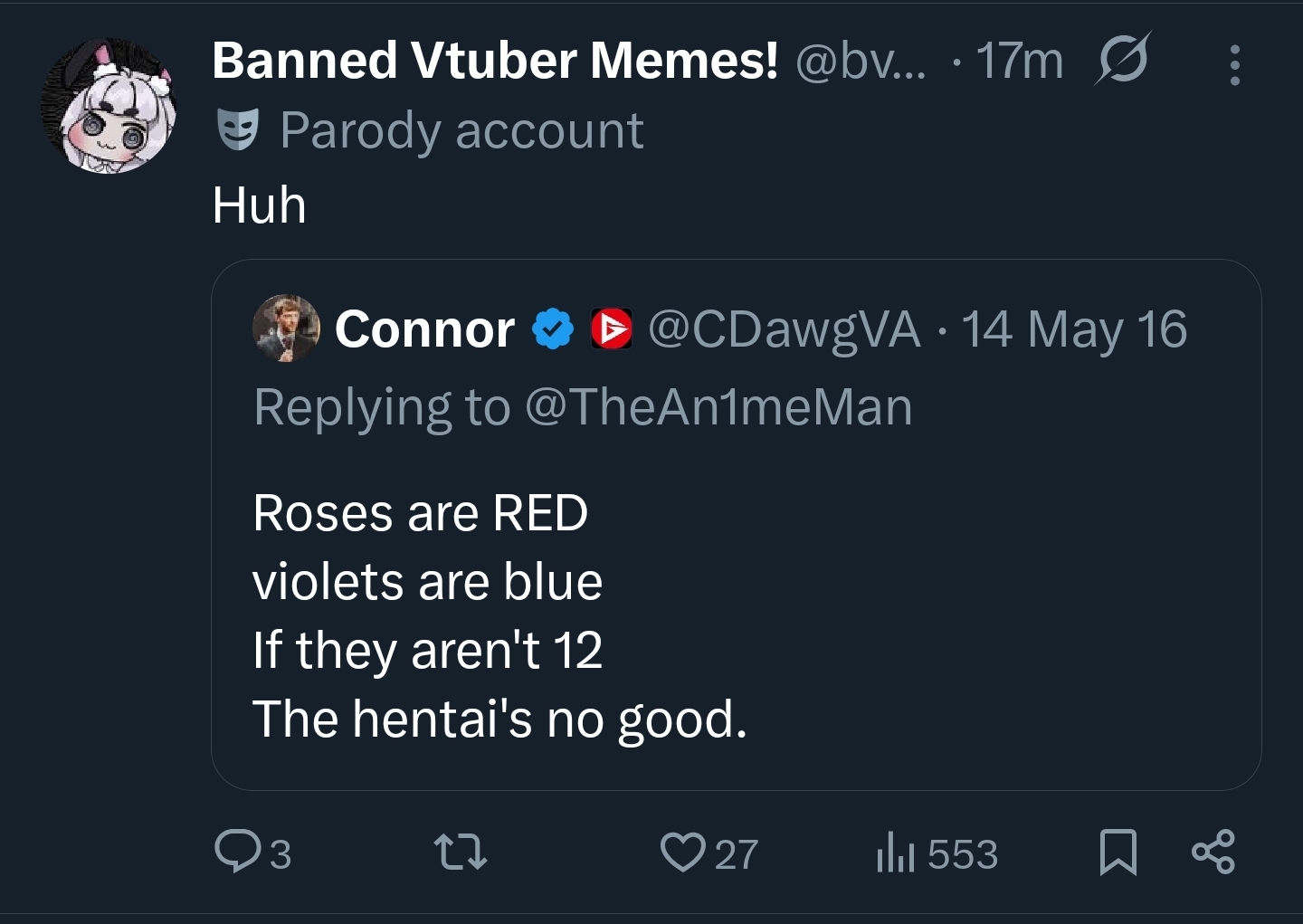
Task: Click the Parody account label
Action: pos(461,130)
